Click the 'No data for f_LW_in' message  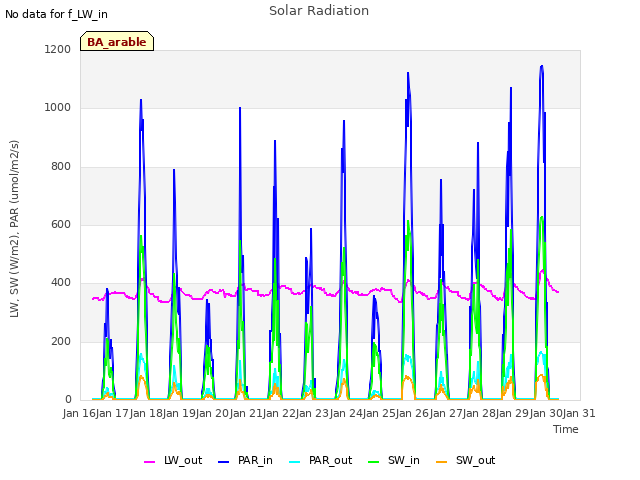[56, 14]
